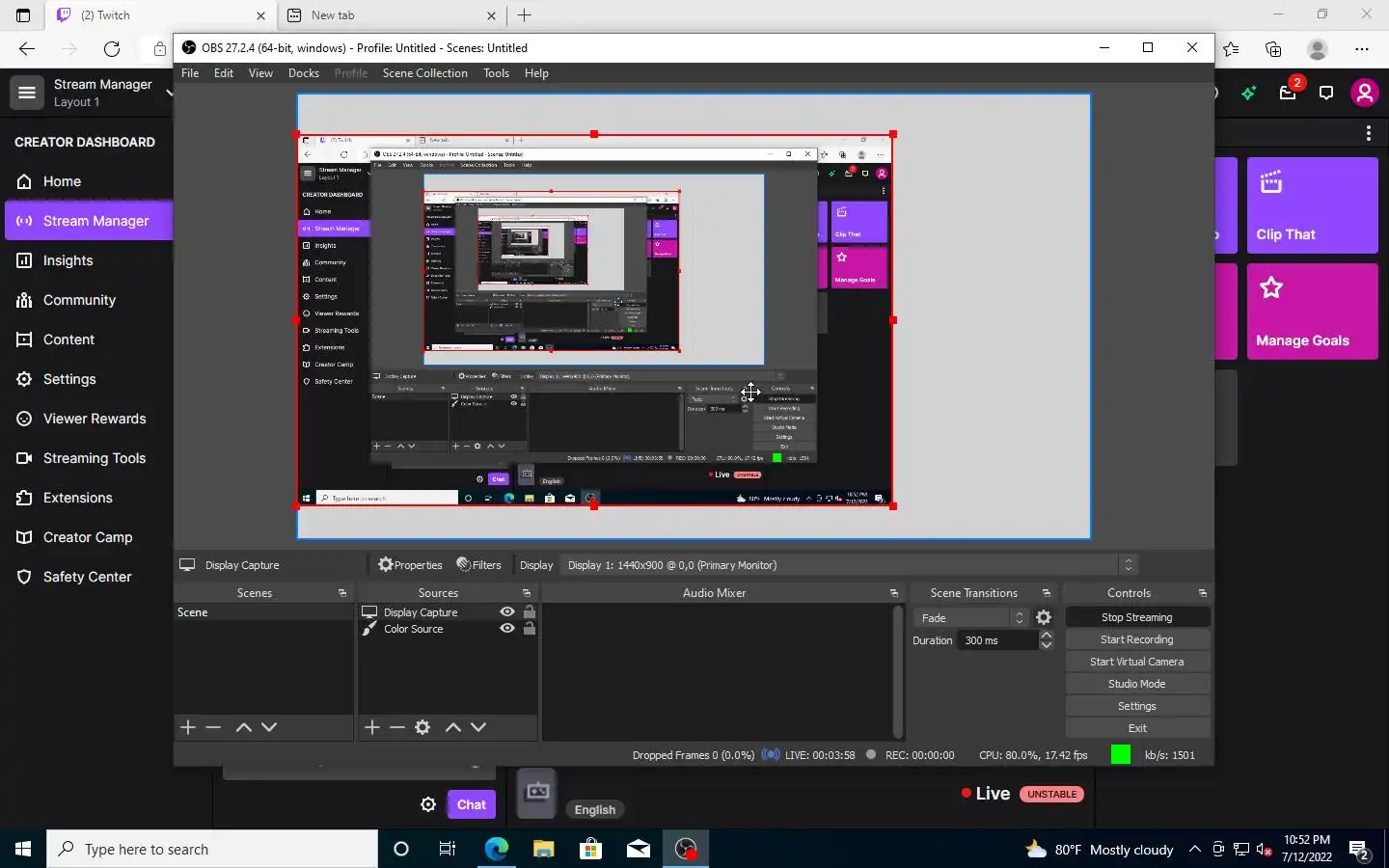The width and height of the screenshot is (1389, 868).
Task: Pop out the Scene Transitions dock
Action: click(1047, 593)
